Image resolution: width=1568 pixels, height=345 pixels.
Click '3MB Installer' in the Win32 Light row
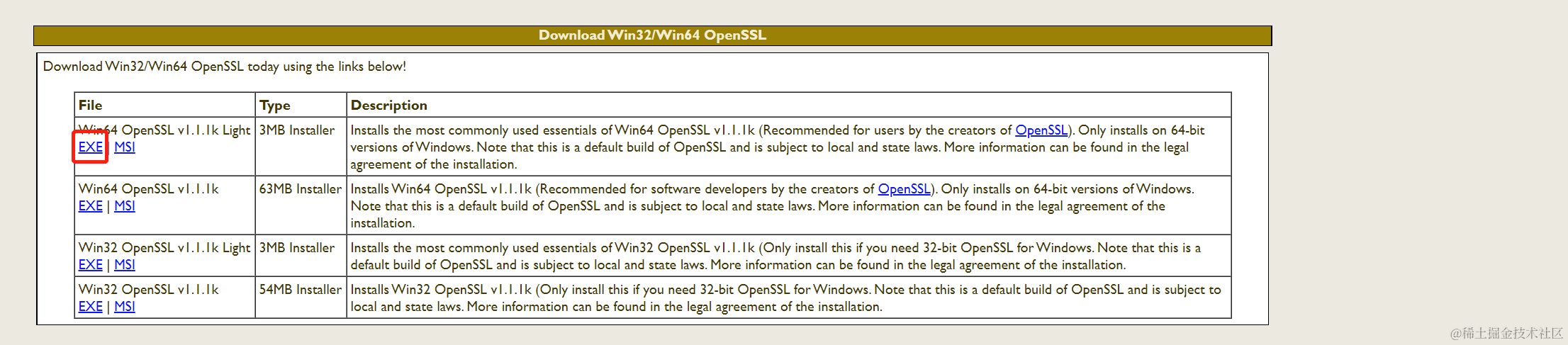tap(297, 248)
